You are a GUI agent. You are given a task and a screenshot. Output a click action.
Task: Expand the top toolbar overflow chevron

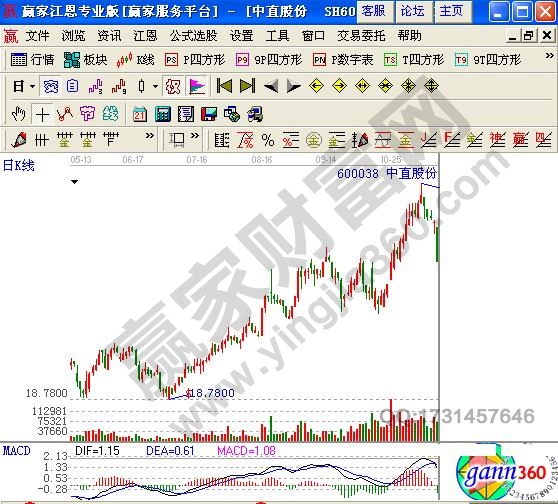coord(549,56)
